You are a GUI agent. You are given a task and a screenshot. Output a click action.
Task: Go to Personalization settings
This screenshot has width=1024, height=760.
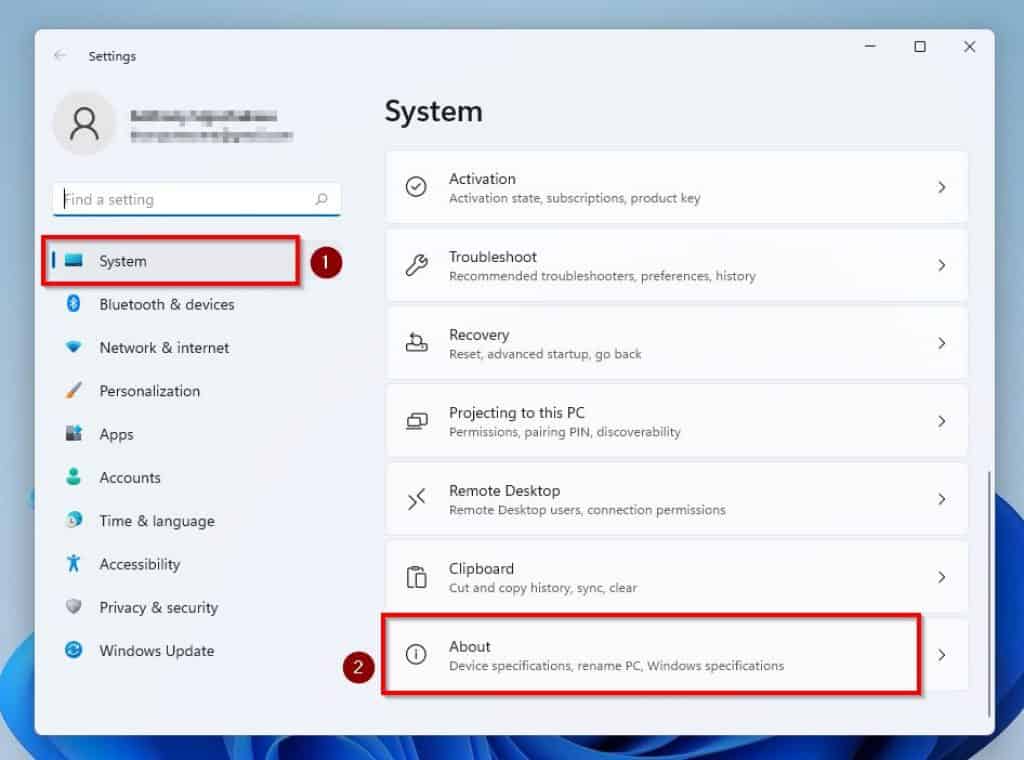pyautogui.click(x=150, y=391)
